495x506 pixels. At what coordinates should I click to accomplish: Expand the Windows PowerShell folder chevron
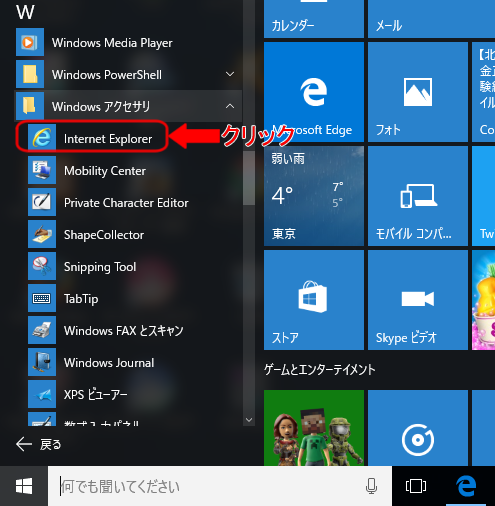(x=230, y=74)
